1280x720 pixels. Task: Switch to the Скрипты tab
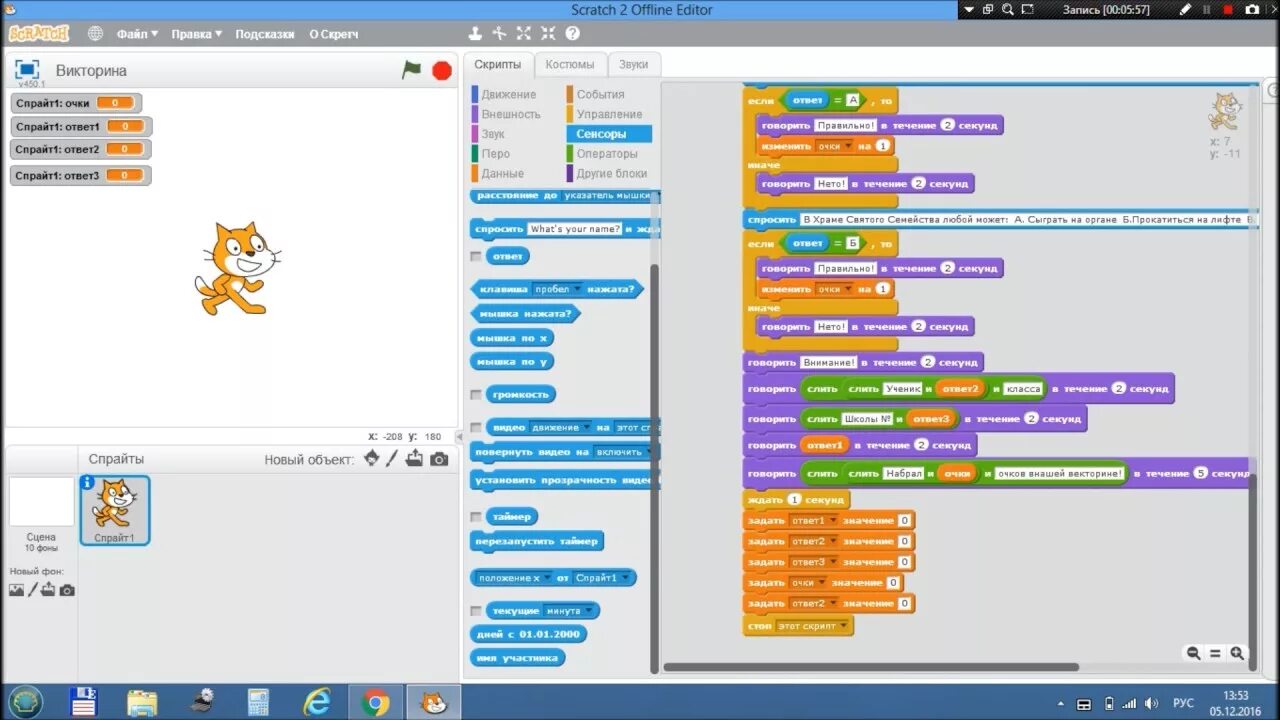pyautogui.click(x=497, y=64)
